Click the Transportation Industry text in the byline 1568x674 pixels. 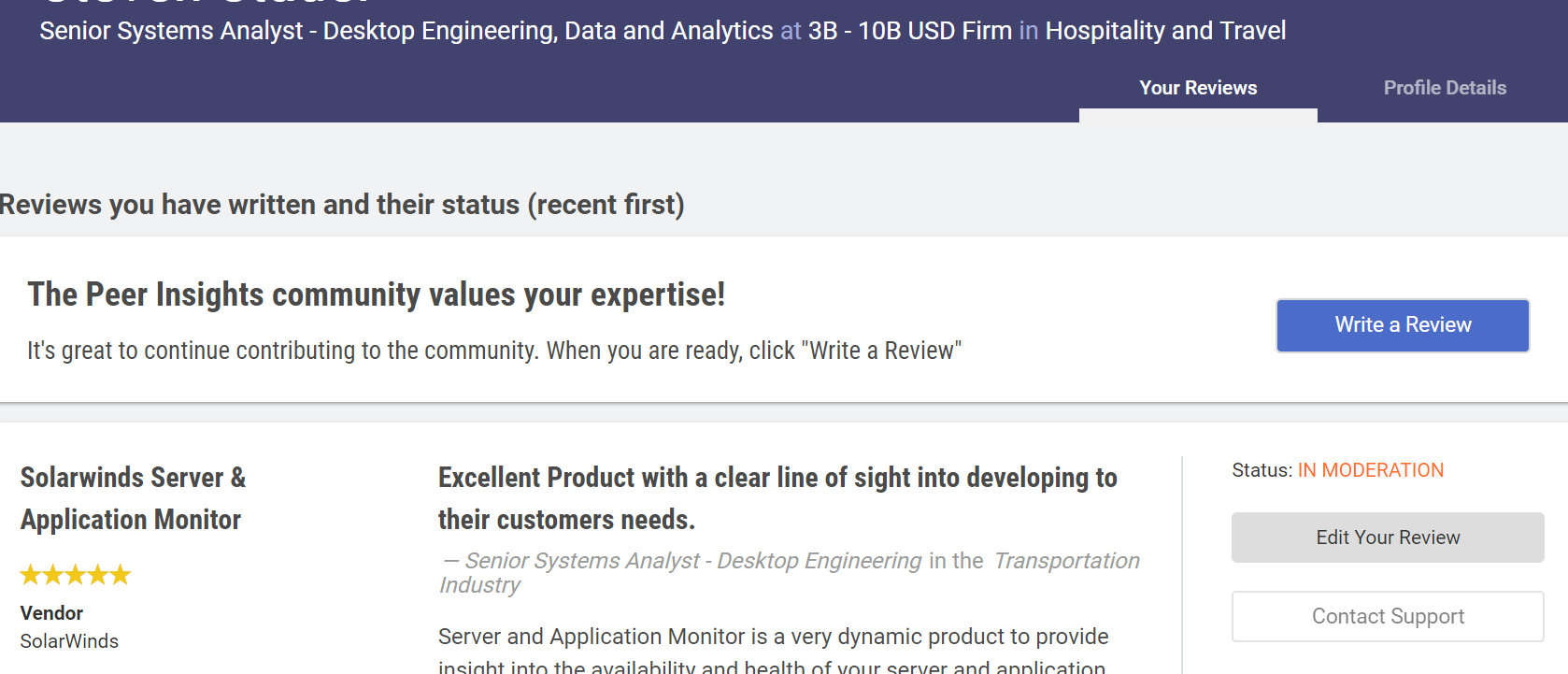tap(1066, 561)
